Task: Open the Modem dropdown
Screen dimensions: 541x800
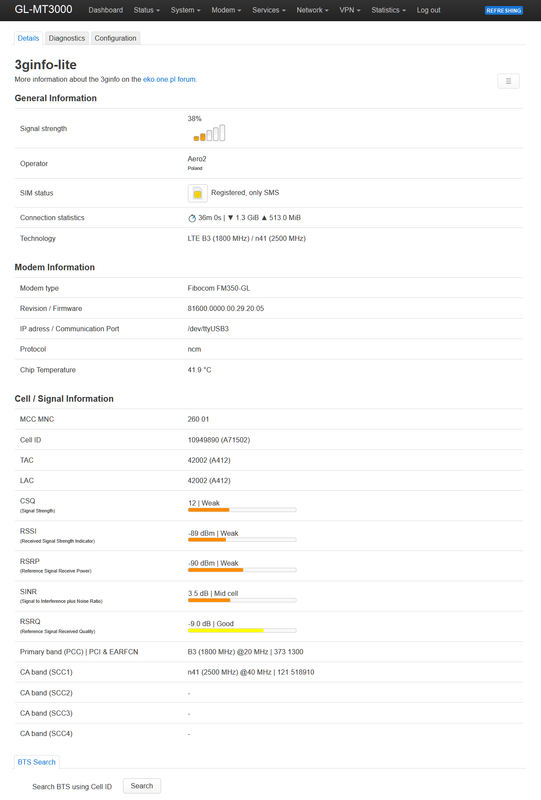Action: pos(226,10)
